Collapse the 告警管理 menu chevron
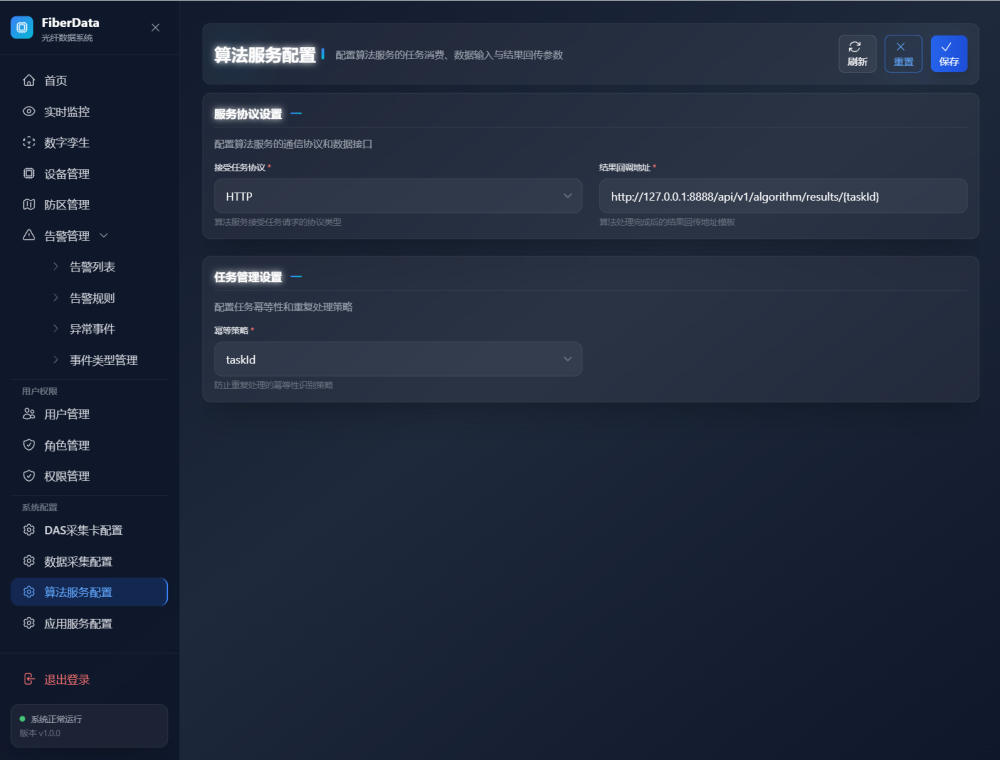Screen dimensions: 1000x760 (104, 236)
